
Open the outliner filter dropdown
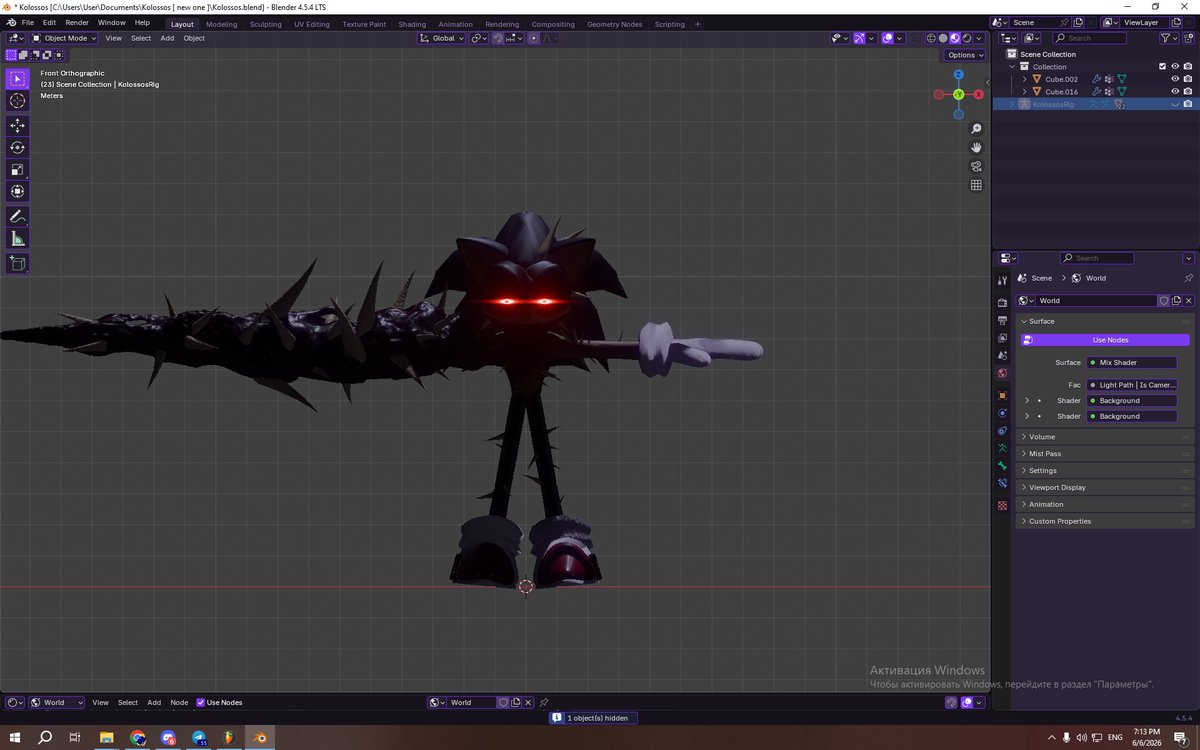point(1169,38)
